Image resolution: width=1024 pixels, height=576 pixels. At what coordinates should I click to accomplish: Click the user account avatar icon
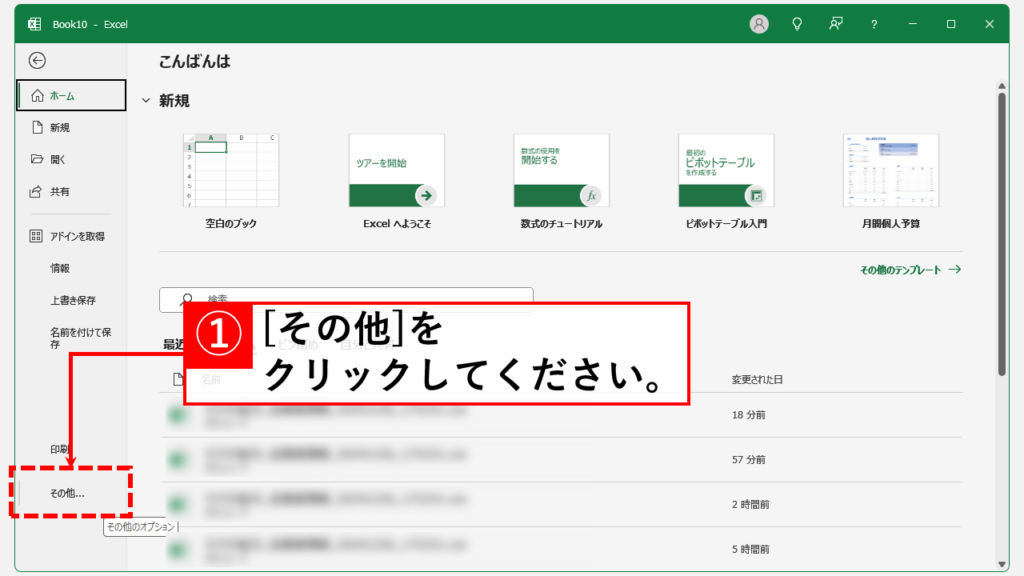coord(759,24)
